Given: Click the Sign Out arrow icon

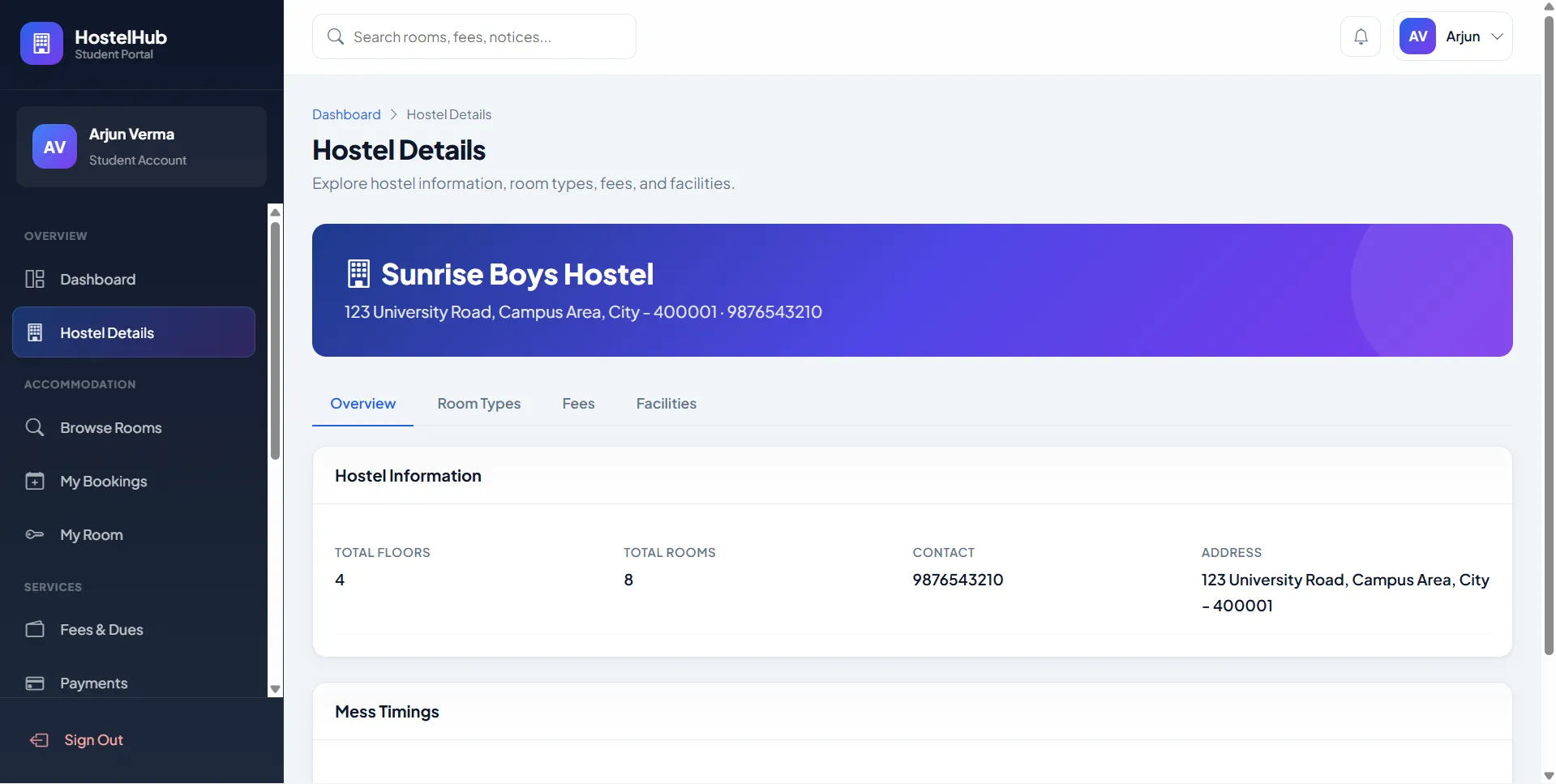Looking at the screenshot, I should coord(39,739).
